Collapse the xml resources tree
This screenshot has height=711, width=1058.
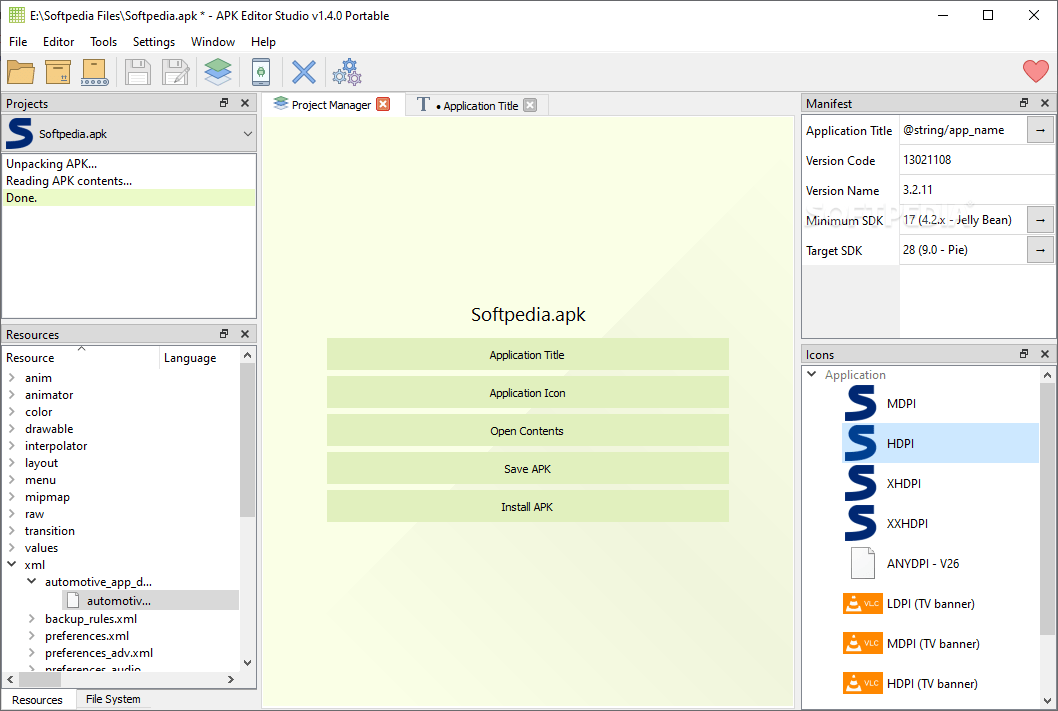[12, 564]
